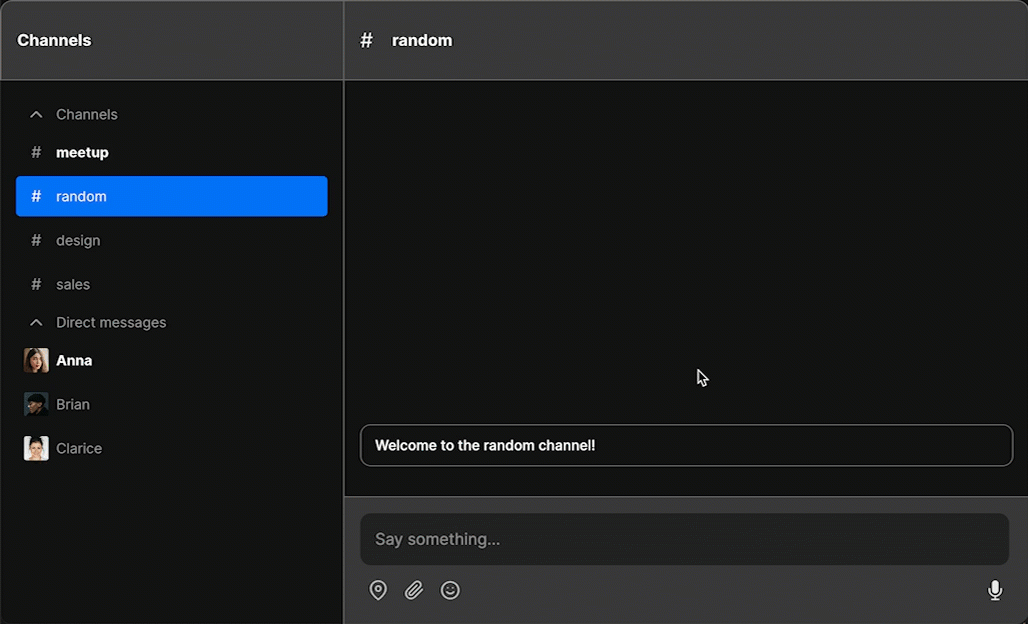The image size is (1028, 624).
Task: Click the hash icon next to meetup
Action: (x=36, y=152)
